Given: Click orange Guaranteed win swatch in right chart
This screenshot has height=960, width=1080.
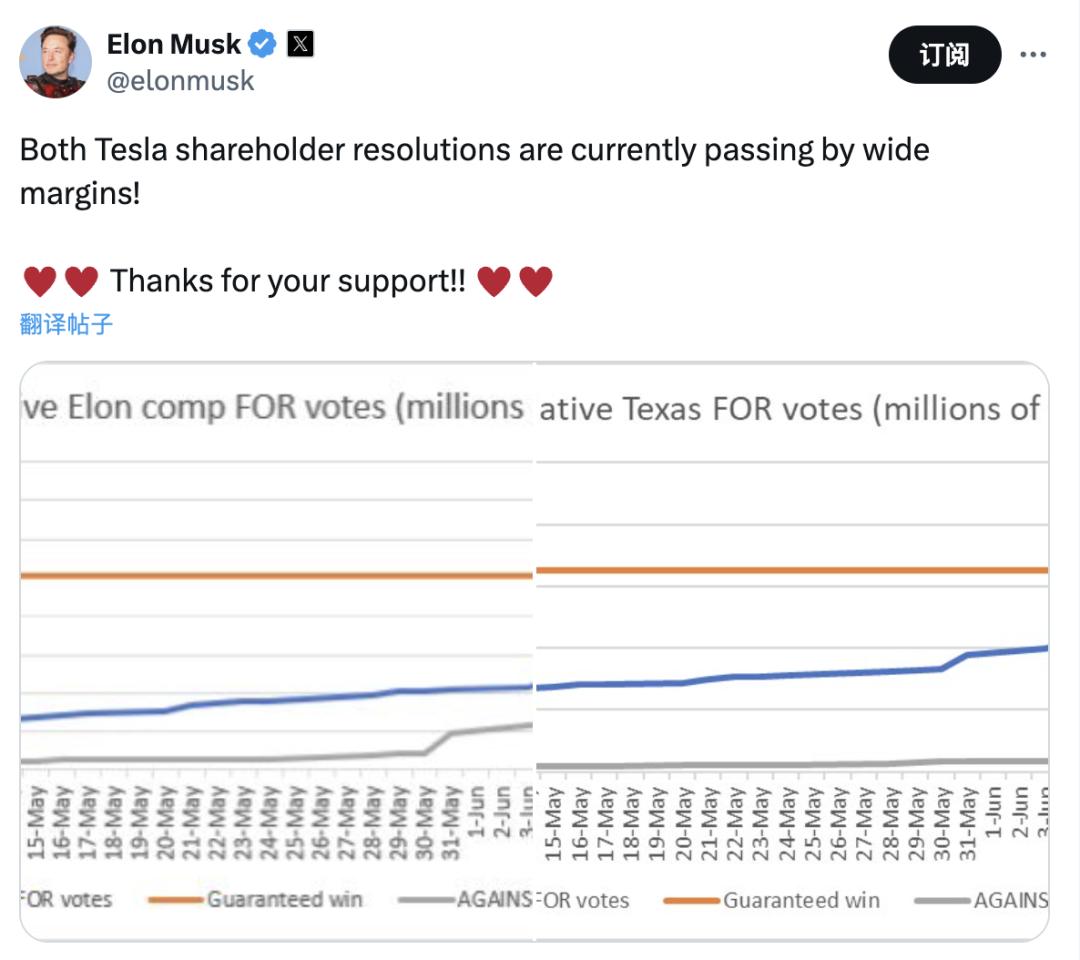Looking at the screenshot, I should pyautogui.click(x=691, y=901).
